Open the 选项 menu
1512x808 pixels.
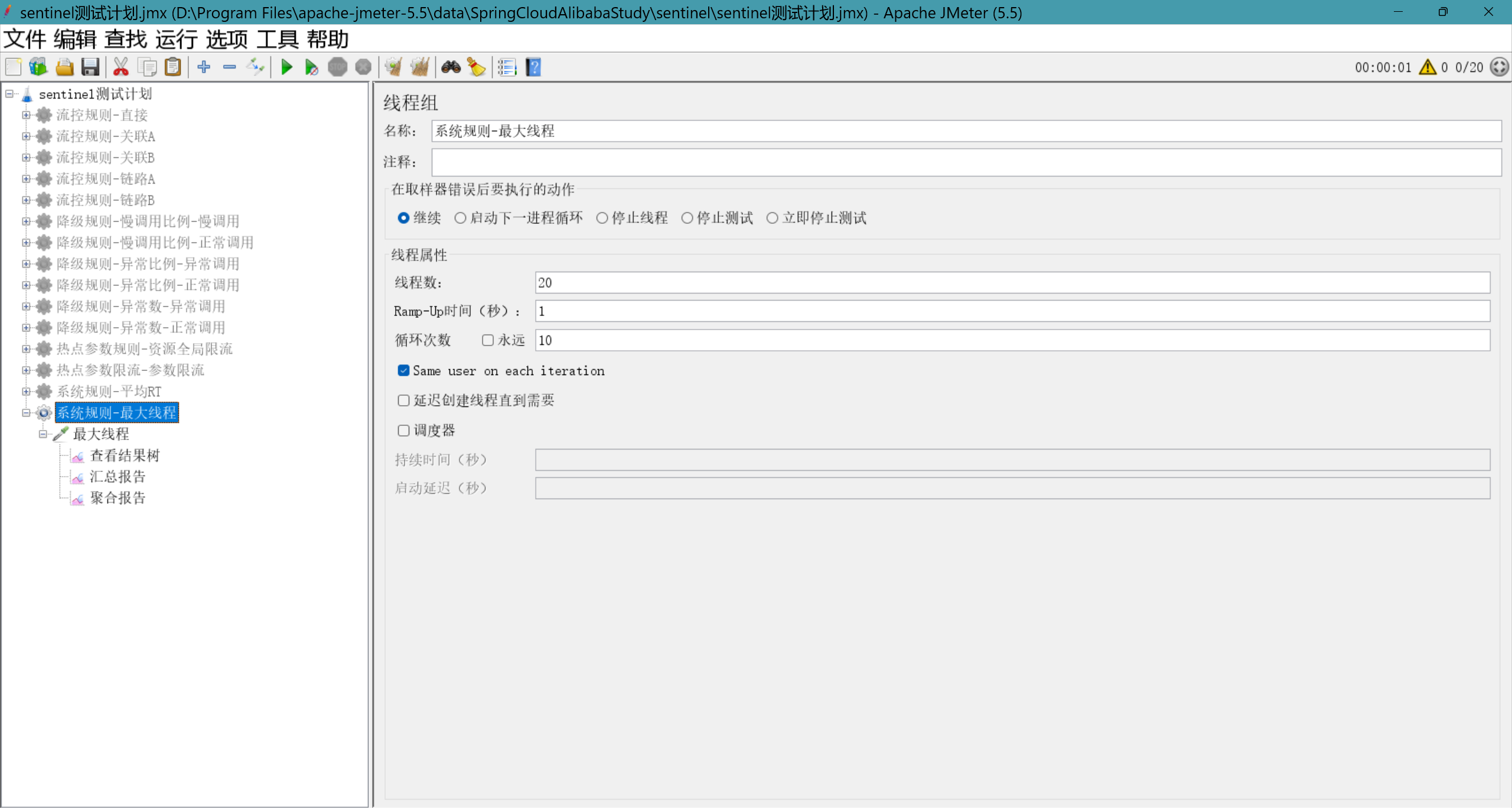(227, 40)
